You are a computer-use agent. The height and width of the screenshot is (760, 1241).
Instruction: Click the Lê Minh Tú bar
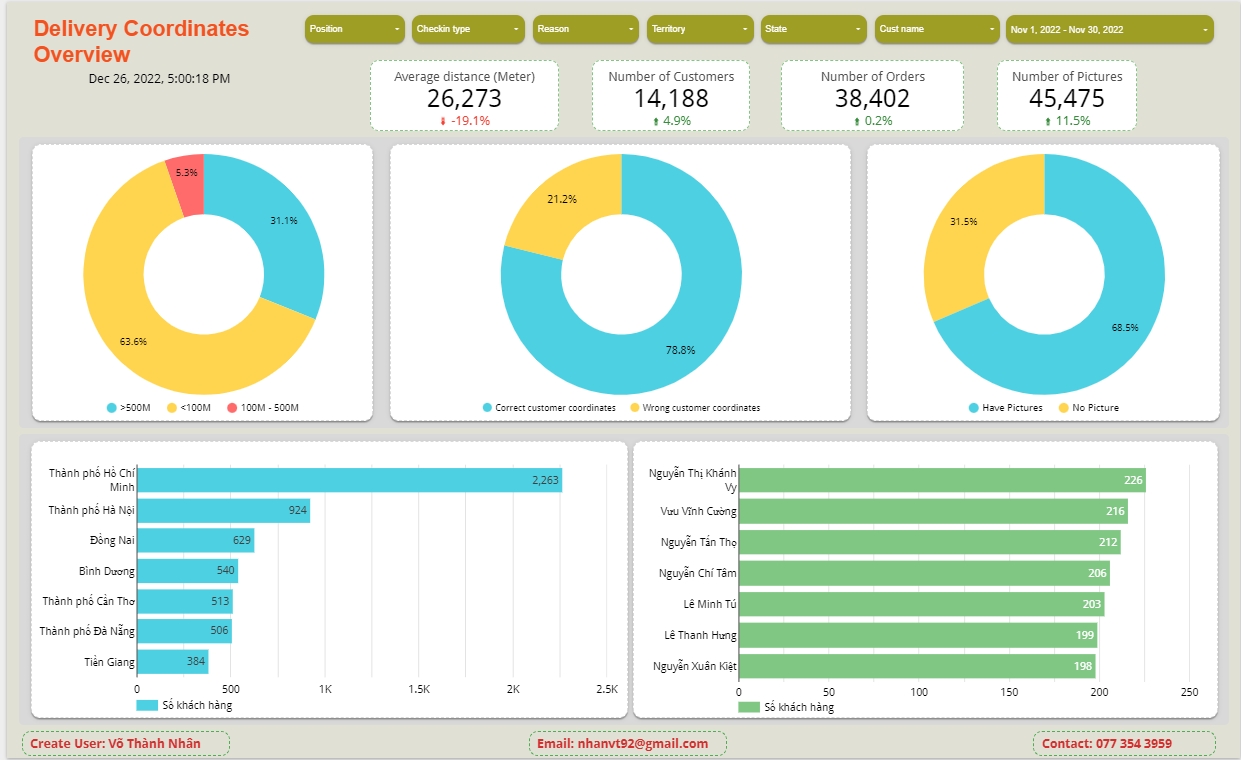click(921, 604)
